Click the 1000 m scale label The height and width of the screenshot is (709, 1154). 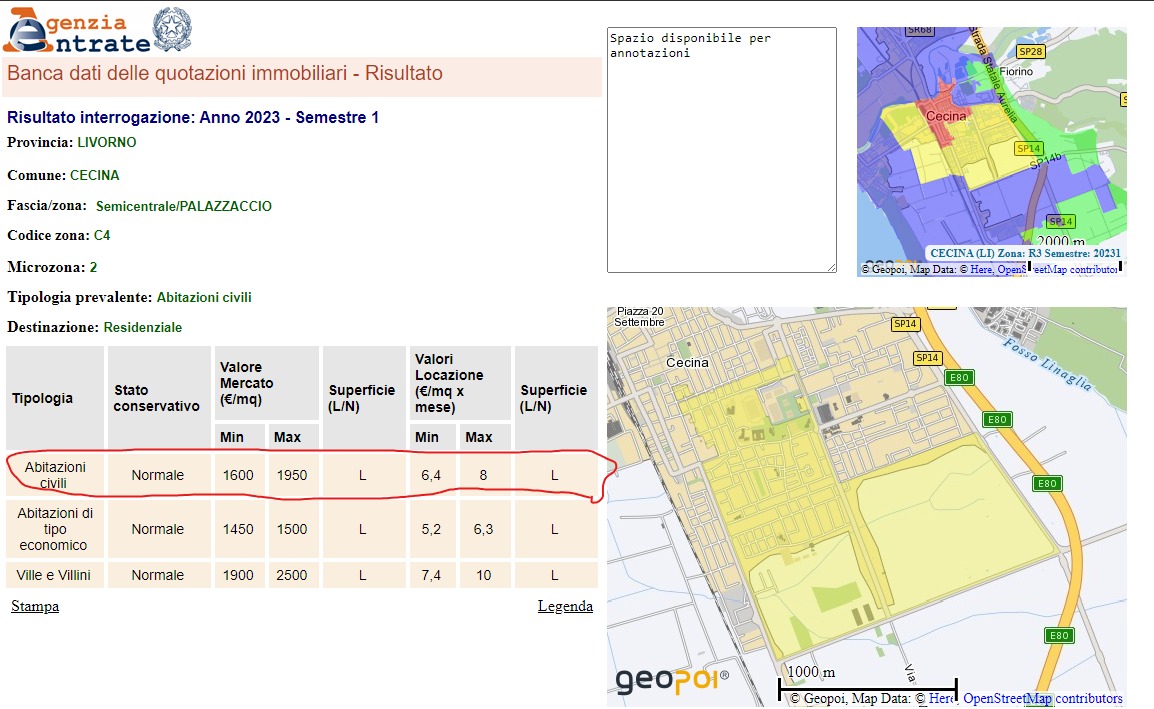(811, 671)
